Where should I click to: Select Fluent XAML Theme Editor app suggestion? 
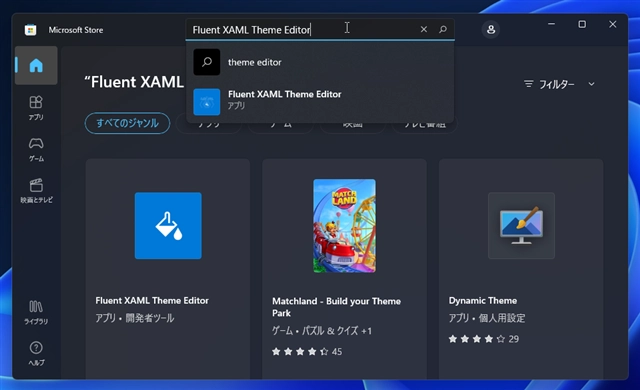click(320, 101)
